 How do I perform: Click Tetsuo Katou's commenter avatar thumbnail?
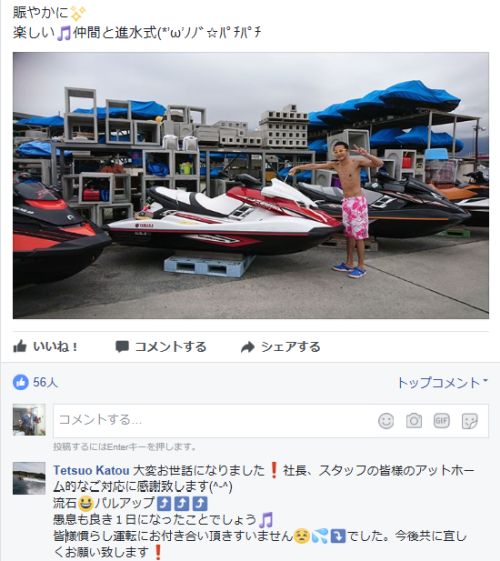[29, 478]
